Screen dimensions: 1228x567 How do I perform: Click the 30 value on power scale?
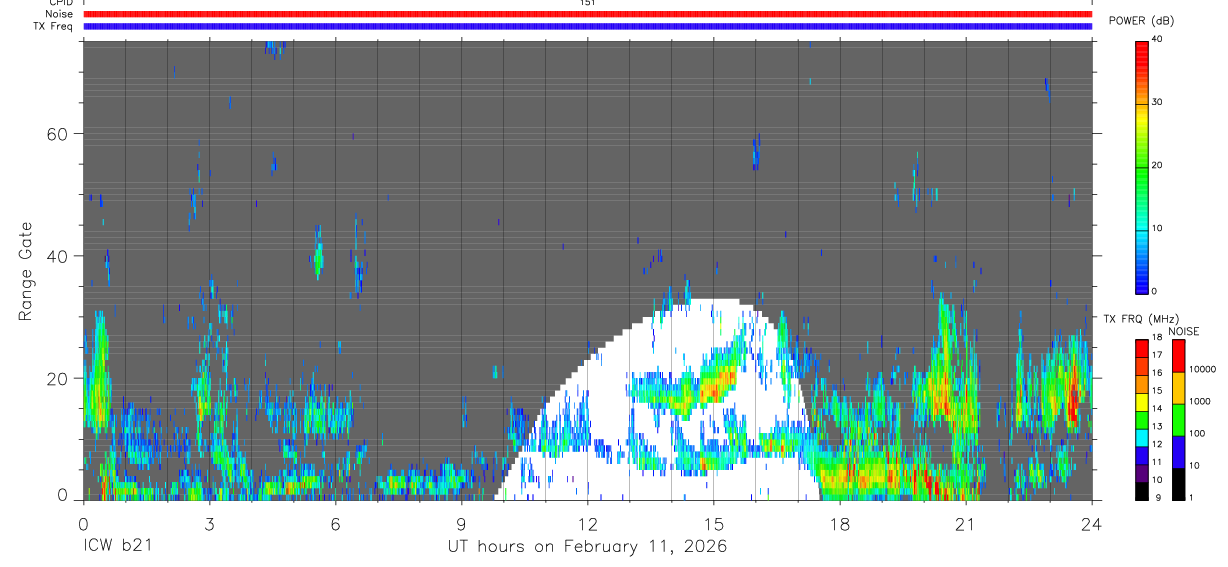click(1157, 102)
